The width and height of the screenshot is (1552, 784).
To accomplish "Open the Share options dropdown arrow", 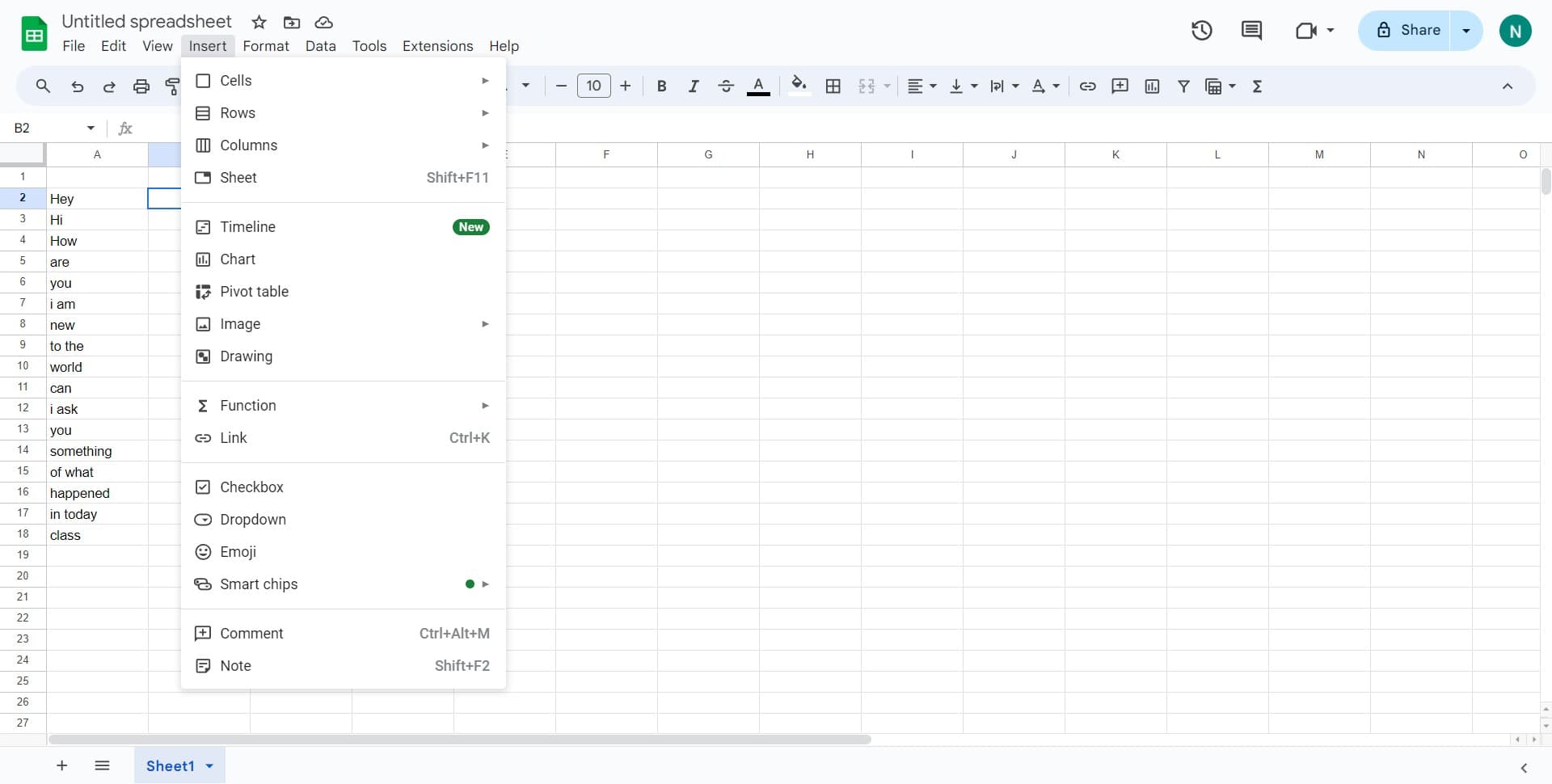I will click(x=1466, y=31).
